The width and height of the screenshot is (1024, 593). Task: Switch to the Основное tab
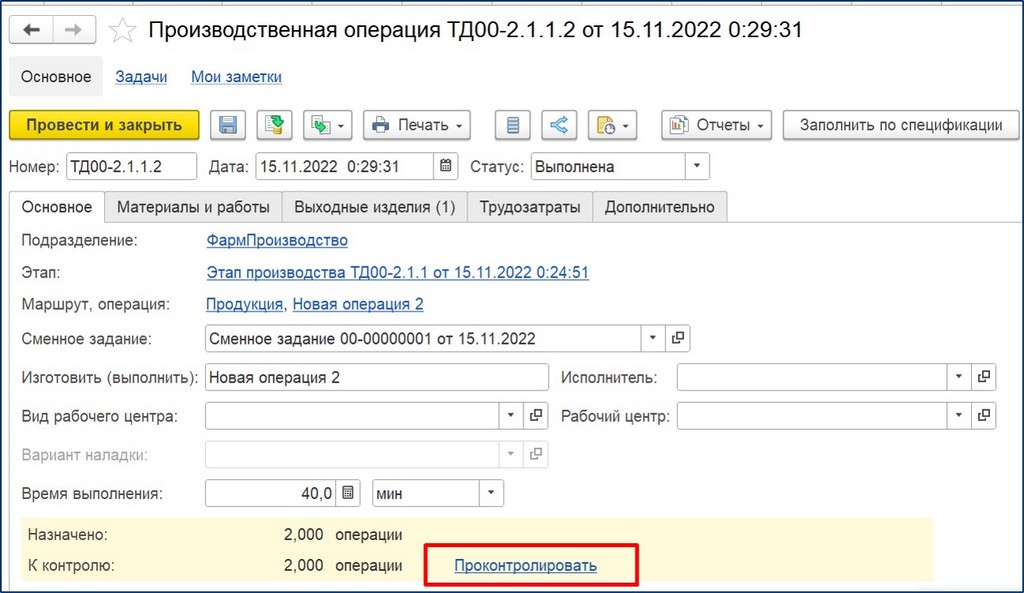57,207
